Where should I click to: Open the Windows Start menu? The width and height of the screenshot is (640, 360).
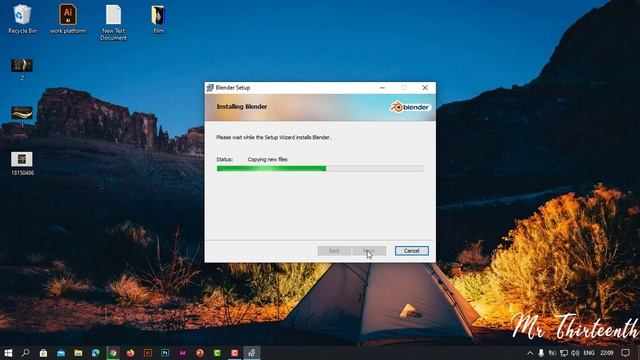click(x=8, y=353)
